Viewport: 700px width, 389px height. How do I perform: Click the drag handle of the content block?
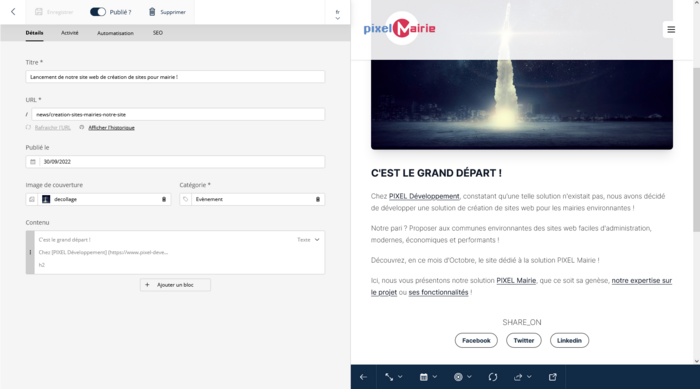[x=30, y=252]
